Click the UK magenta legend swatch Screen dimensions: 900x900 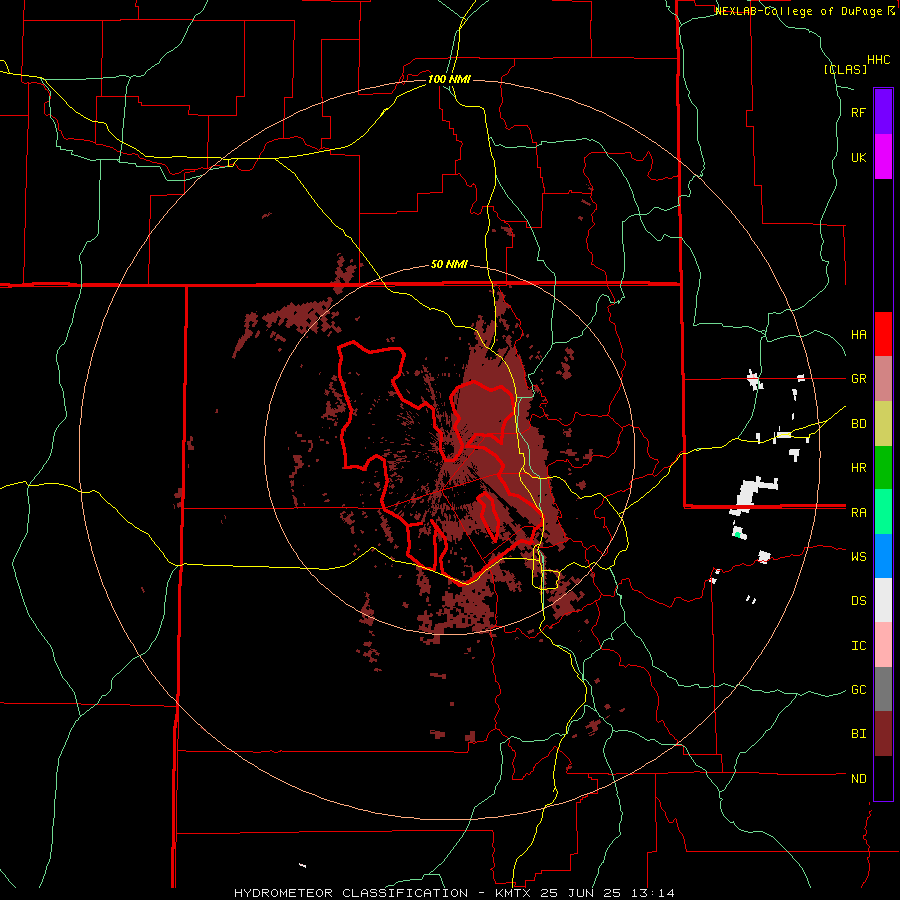click(x=883, y=157)
